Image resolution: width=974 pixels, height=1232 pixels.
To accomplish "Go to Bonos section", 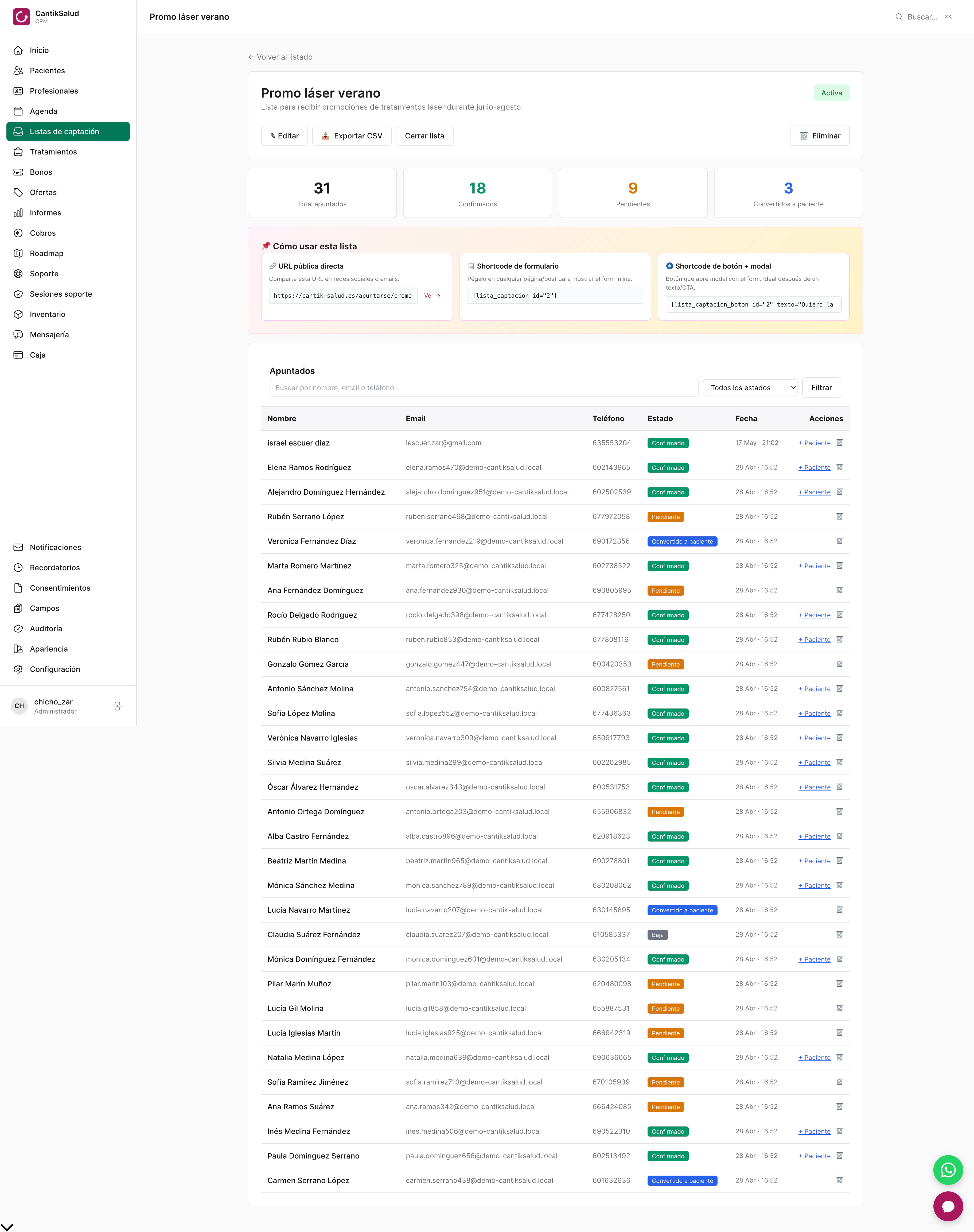I will pos(68,172).
